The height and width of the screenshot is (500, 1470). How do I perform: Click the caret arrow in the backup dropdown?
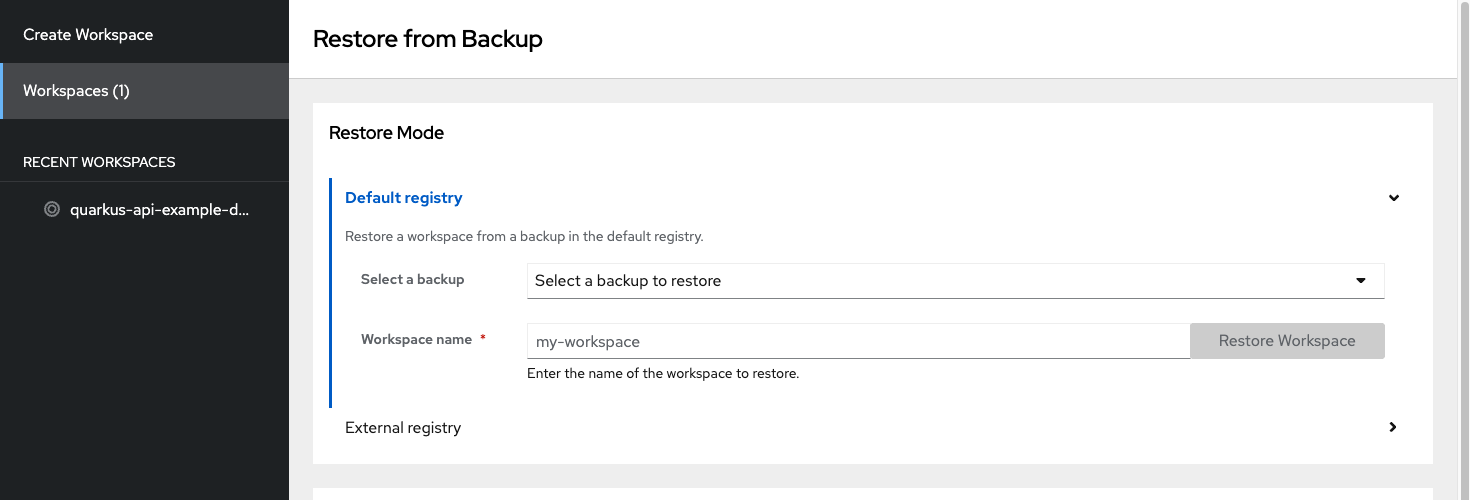coord(1360,281)
